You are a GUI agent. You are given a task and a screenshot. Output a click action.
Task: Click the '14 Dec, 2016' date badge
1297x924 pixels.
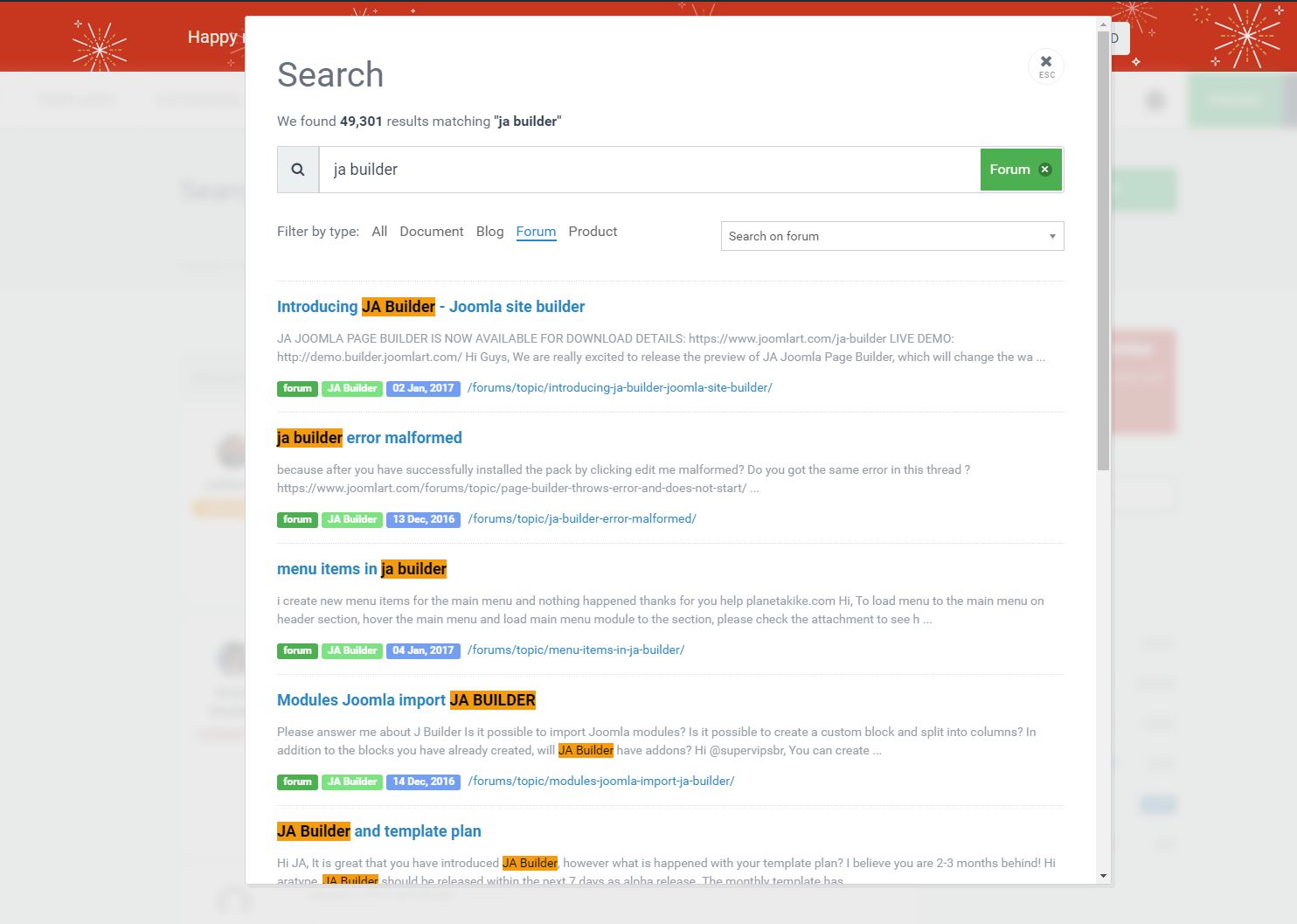(424, 782)
